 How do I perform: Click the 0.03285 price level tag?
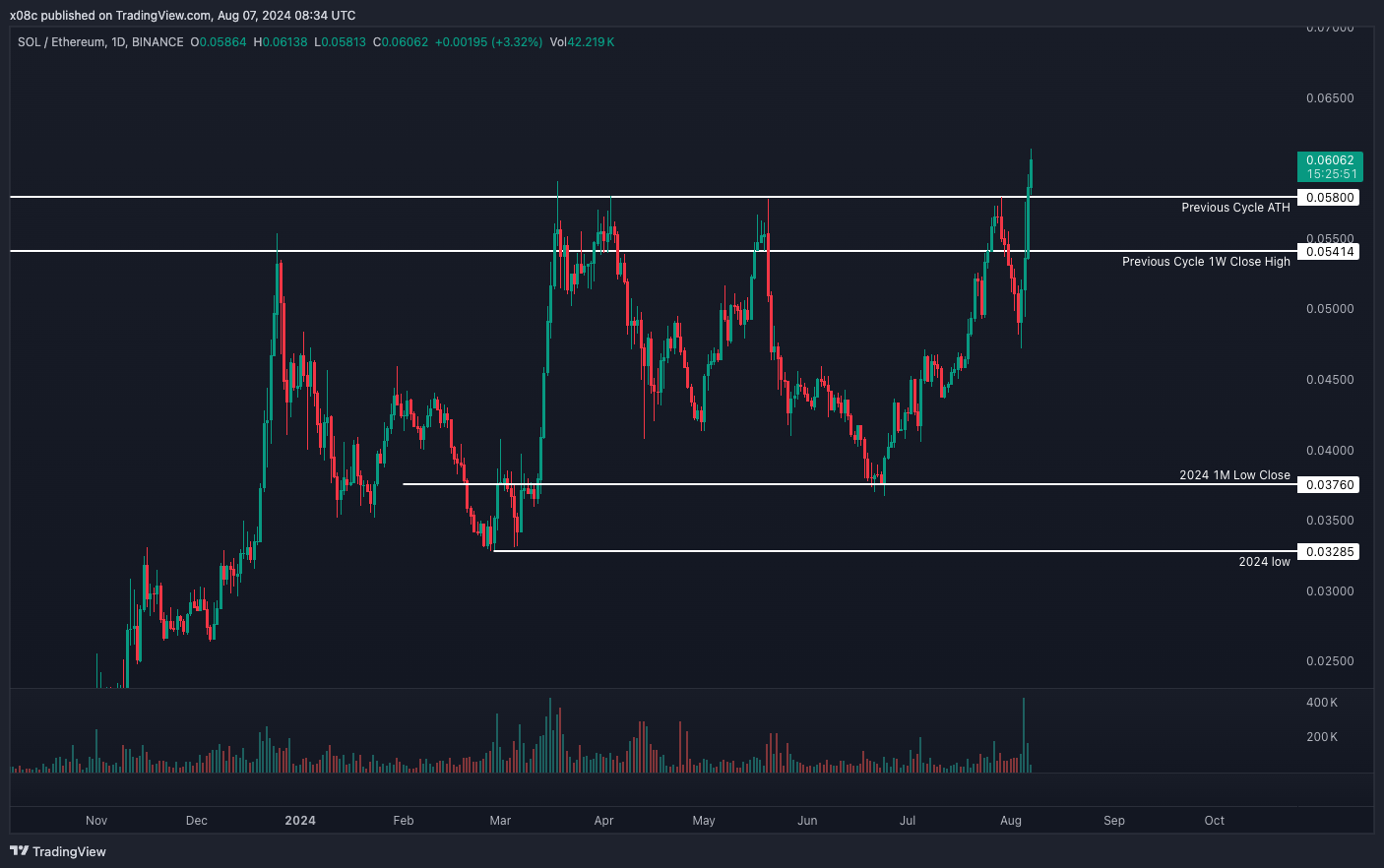pyautogui.click(x=1329, y=552)
